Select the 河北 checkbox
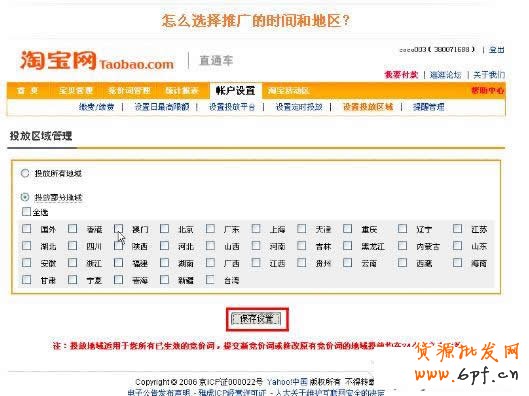529x396 pixels. point(164,246)
